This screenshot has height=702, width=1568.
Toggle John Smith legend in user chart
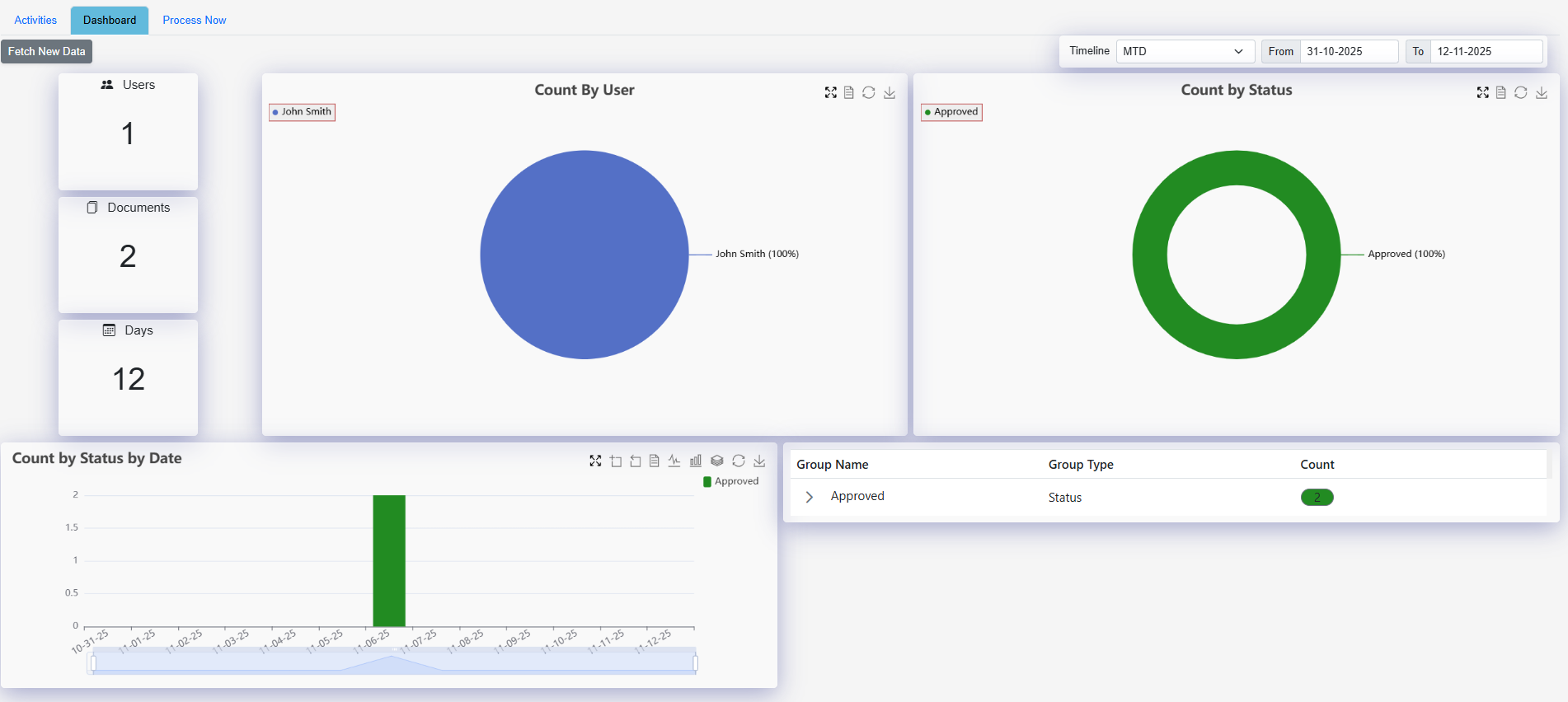pyautogui.click(x=302, y=112)
